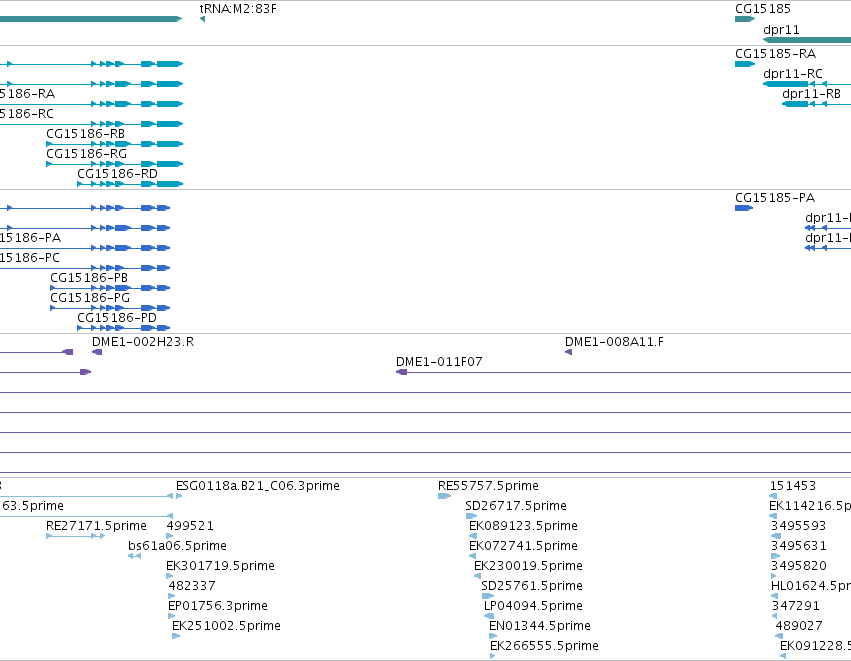This screenshot has width=851, height=661.
Task: Click the DME1-011F07 clone end glyph
Action: (402, 372)
